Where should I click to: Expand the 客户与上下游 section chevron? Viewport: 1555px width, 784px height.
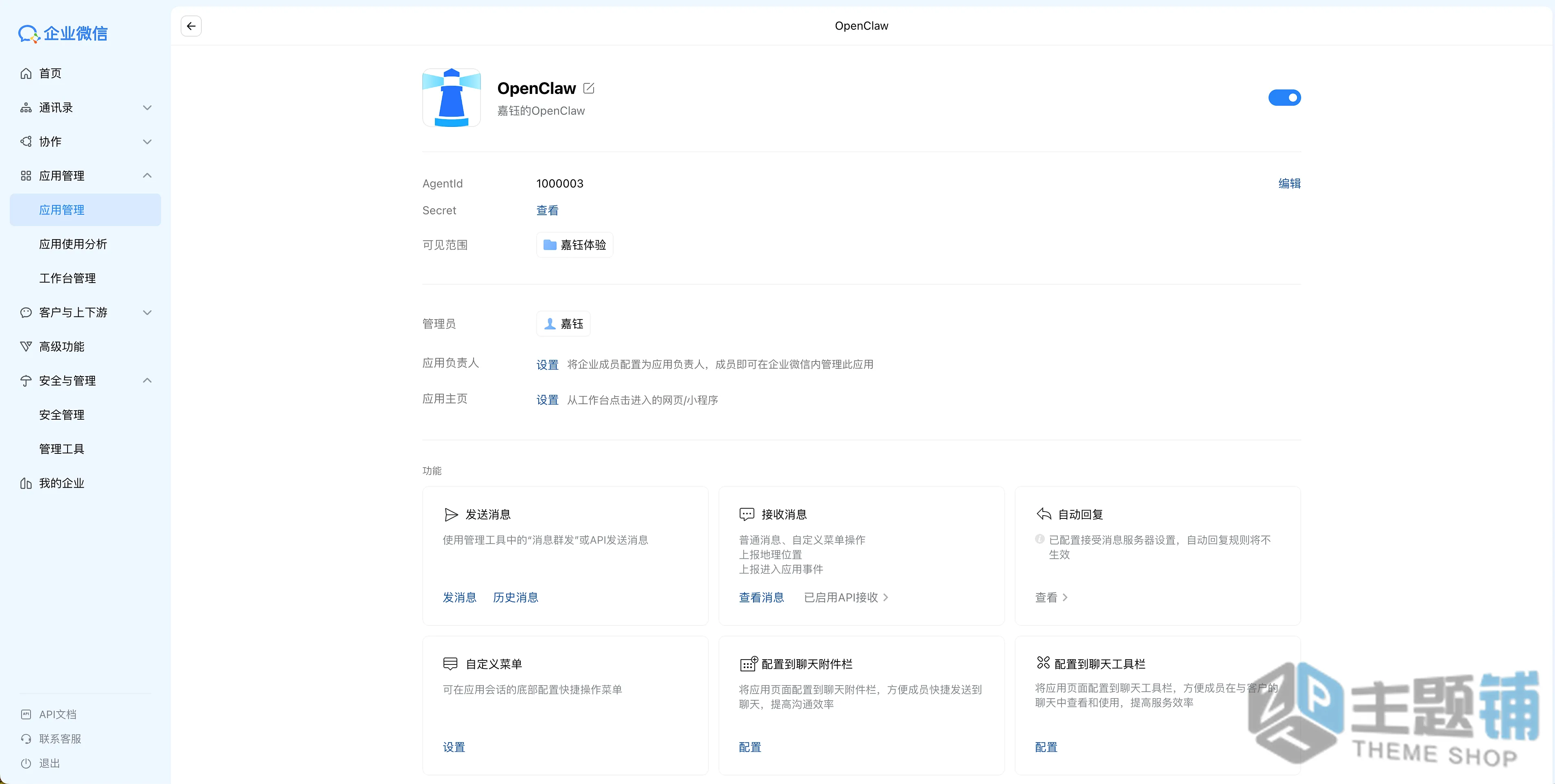(147, 313)
